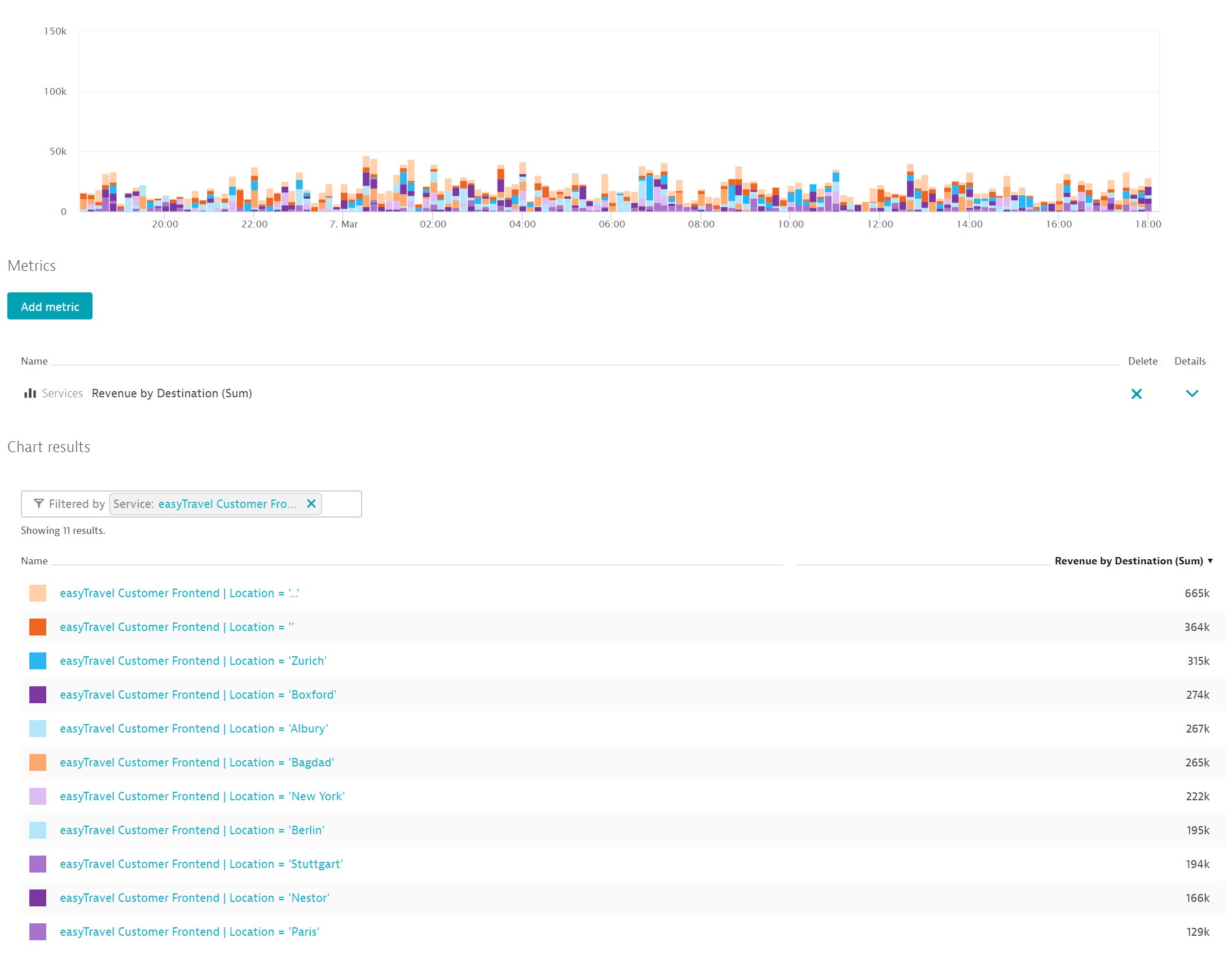Open the Location = 'Stuttgart' result
Viewport: 1232px width, 960px height.
201,864
